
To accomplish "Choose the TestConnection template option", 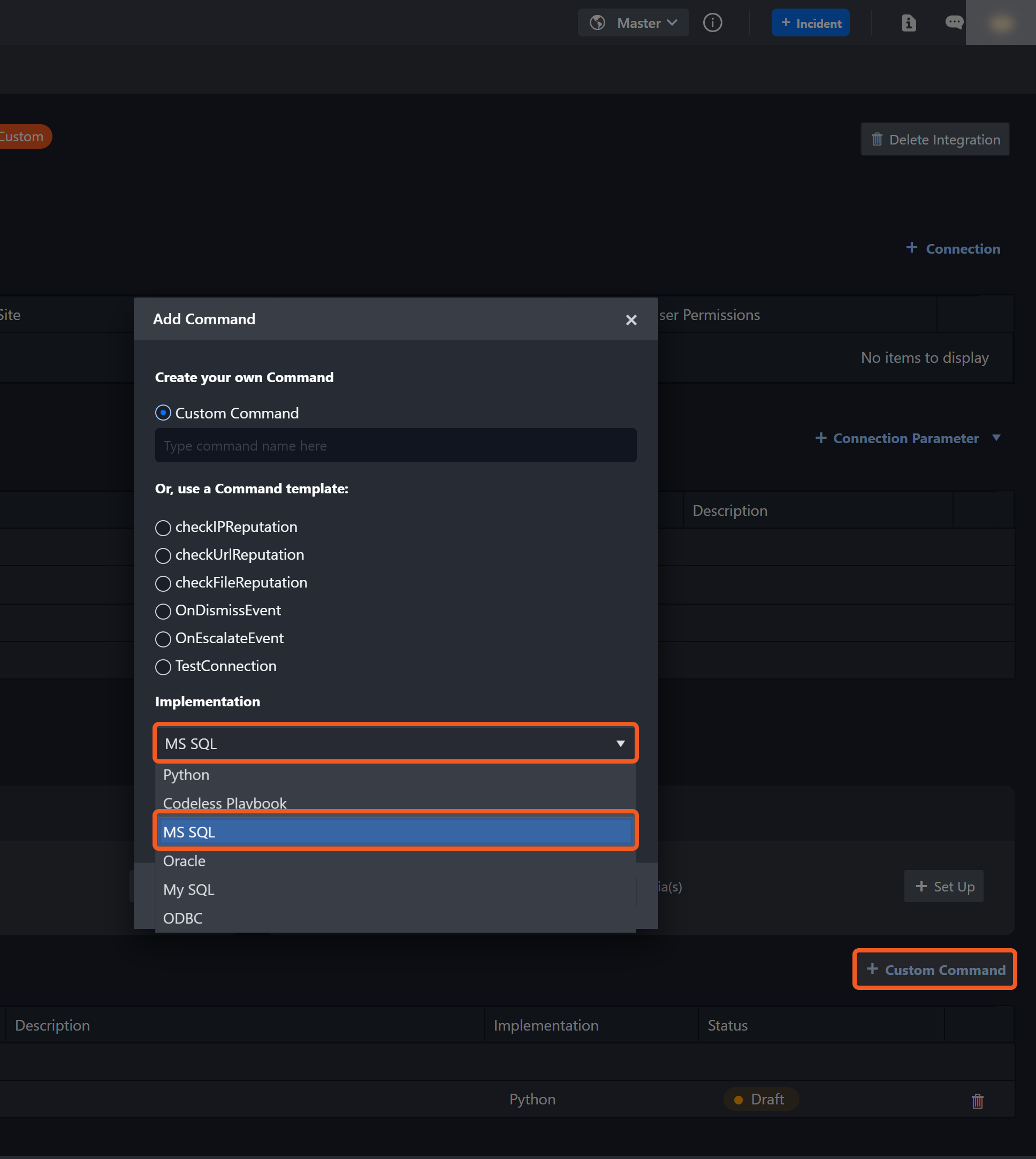I will click(x=163, y=667).
